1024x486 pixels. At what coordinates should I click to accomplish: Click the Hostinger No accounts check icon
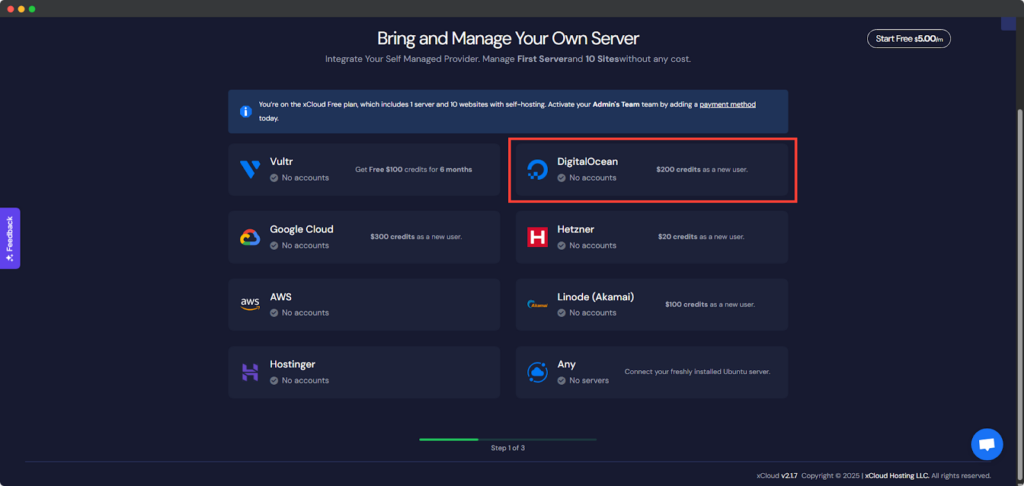click(x=274, y=380)
